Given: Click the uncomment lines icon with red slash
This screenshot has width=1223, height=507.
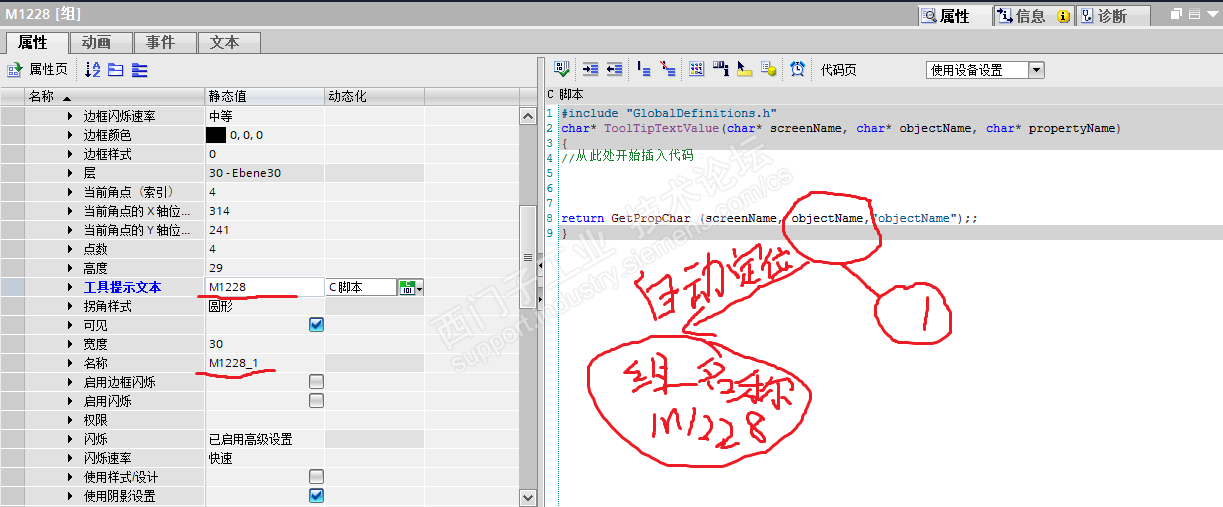Looking at the screenshot, I should click(667, 69).
